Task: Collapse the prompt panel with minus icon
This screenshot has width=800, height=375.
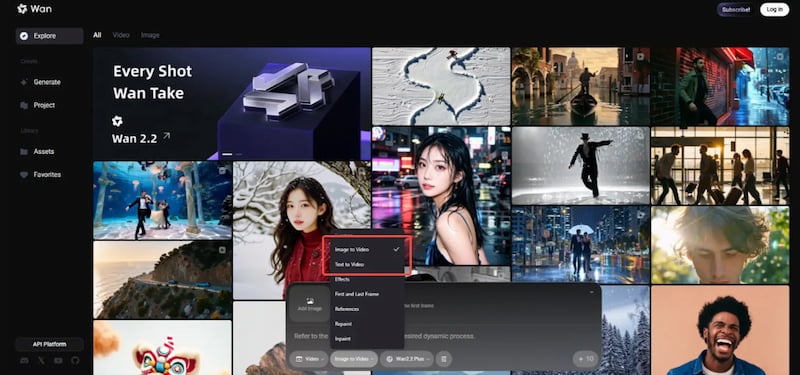Action: 591,292
